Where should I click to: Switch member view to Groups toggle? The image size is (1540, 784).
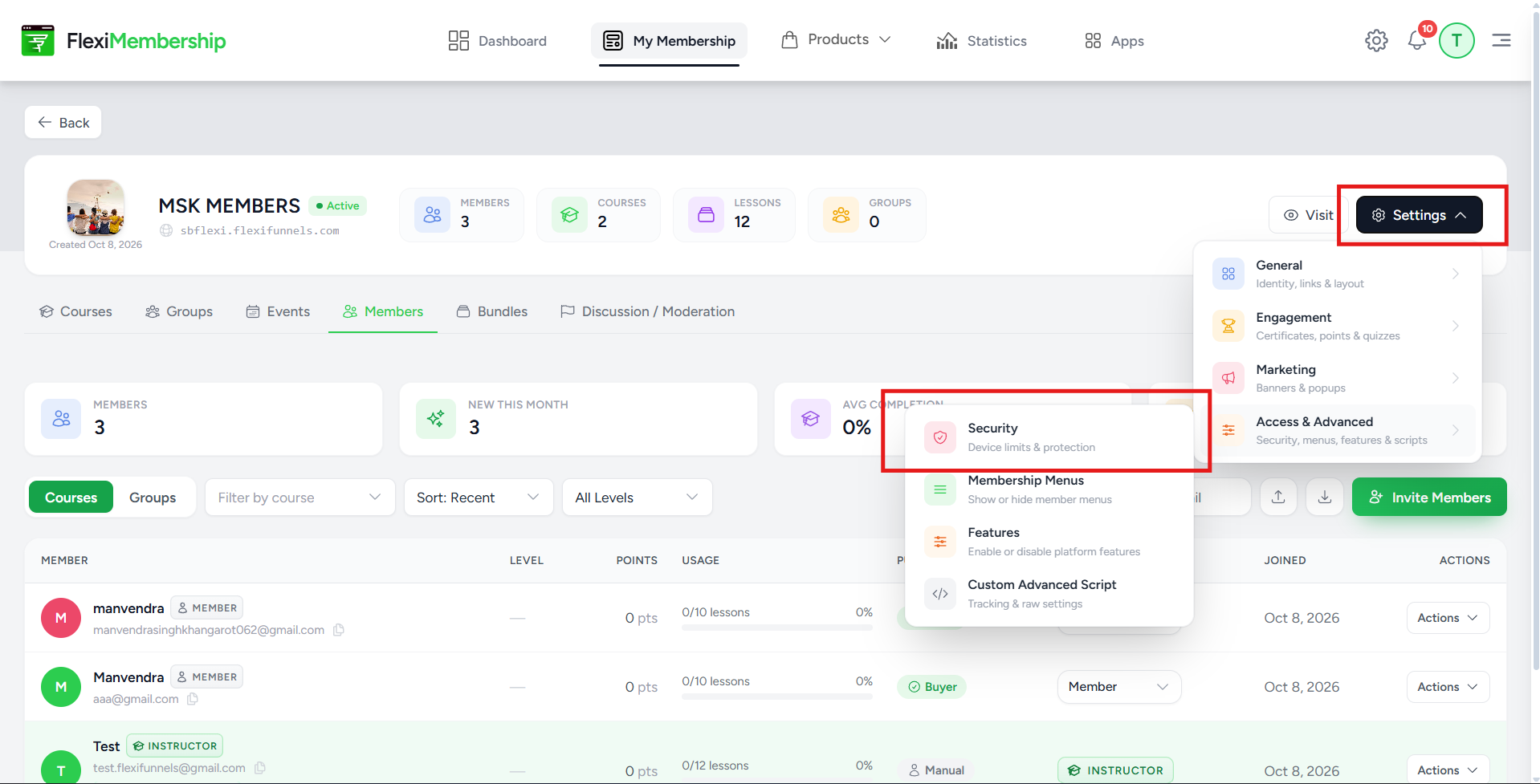[x=153, y=498]
